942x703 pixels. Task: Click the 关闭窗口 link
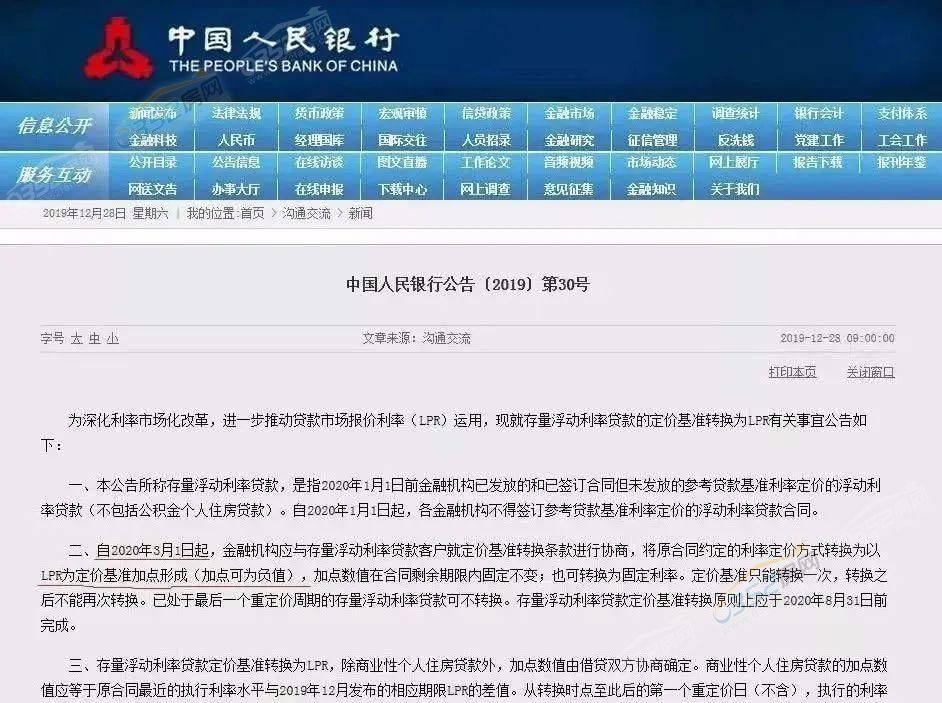pyautogui.click(x=870, y=372)
